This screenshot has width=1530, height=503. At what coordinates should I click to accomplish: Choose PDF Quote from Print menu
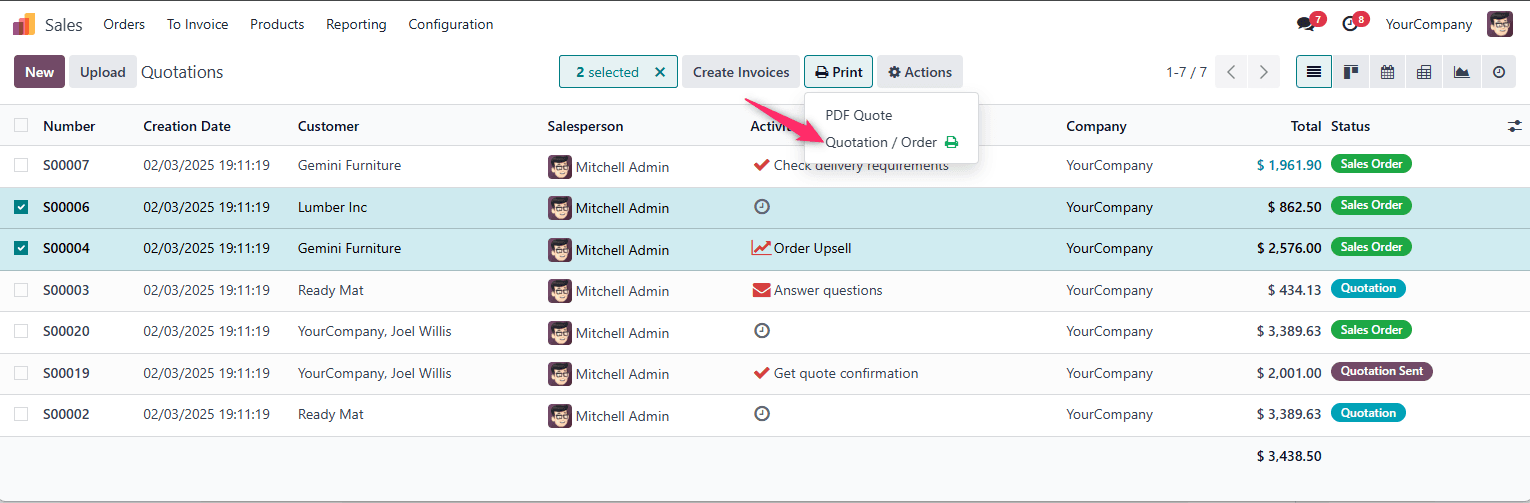[858, 115]
